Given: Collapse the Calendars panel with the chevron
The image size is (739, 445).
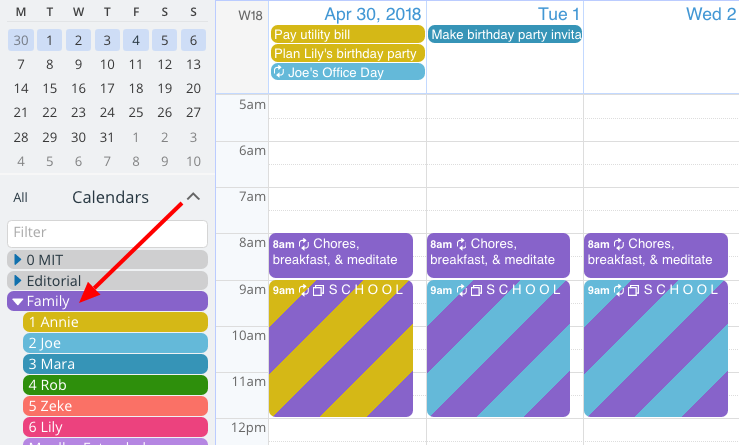Looking at the screenshot, I should tap(194, 197).
